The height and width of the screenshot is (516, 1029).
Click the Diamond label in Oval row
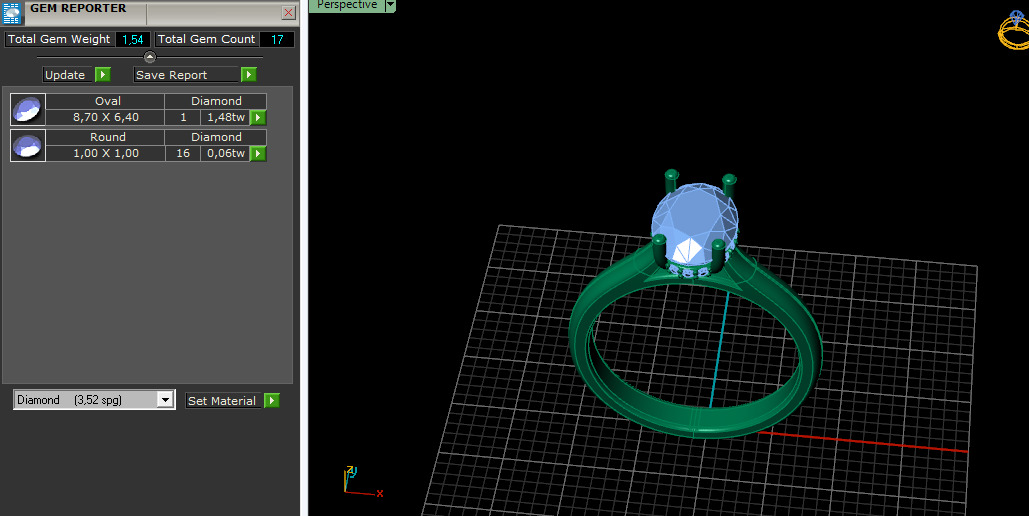pos(216,101)
